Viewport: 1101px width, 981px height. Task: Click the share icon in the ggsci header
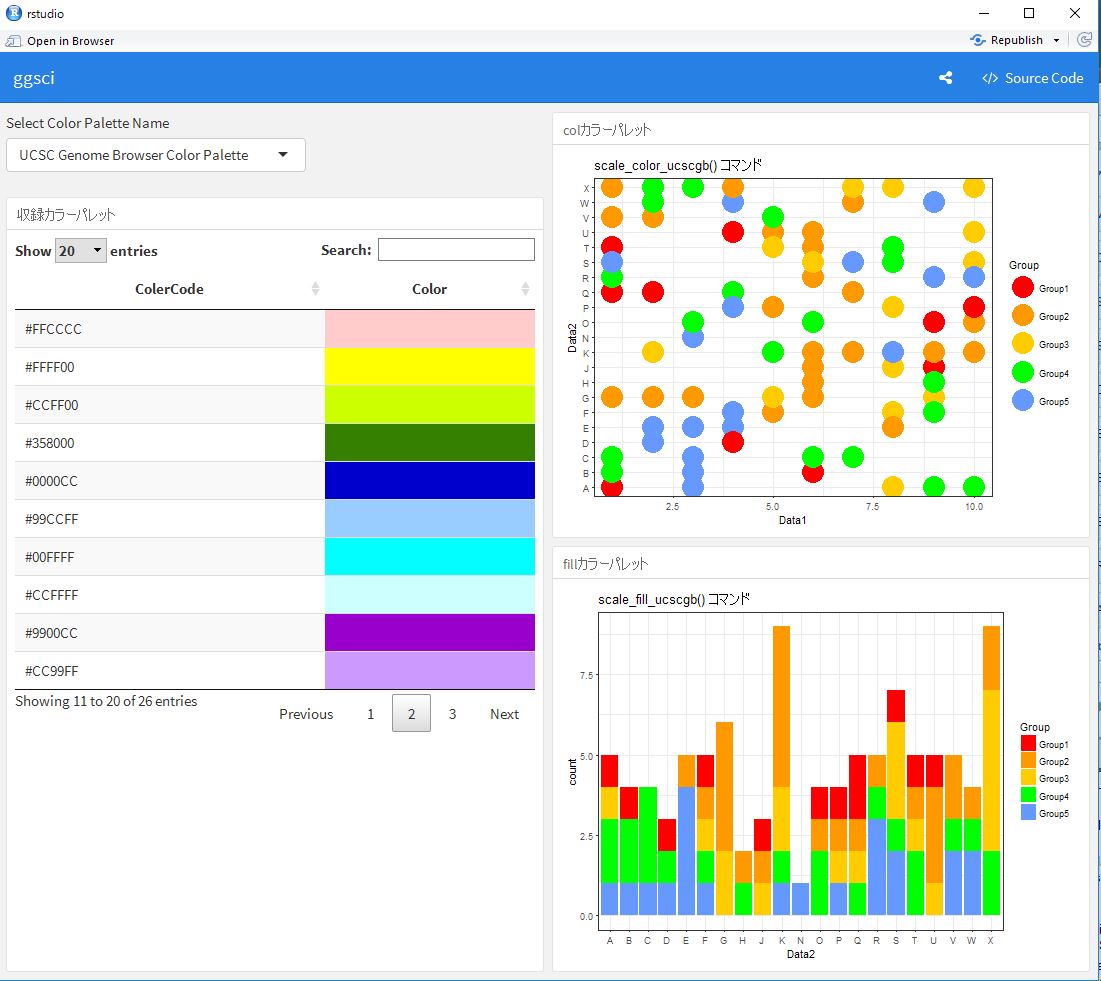(x=945, y=78)
